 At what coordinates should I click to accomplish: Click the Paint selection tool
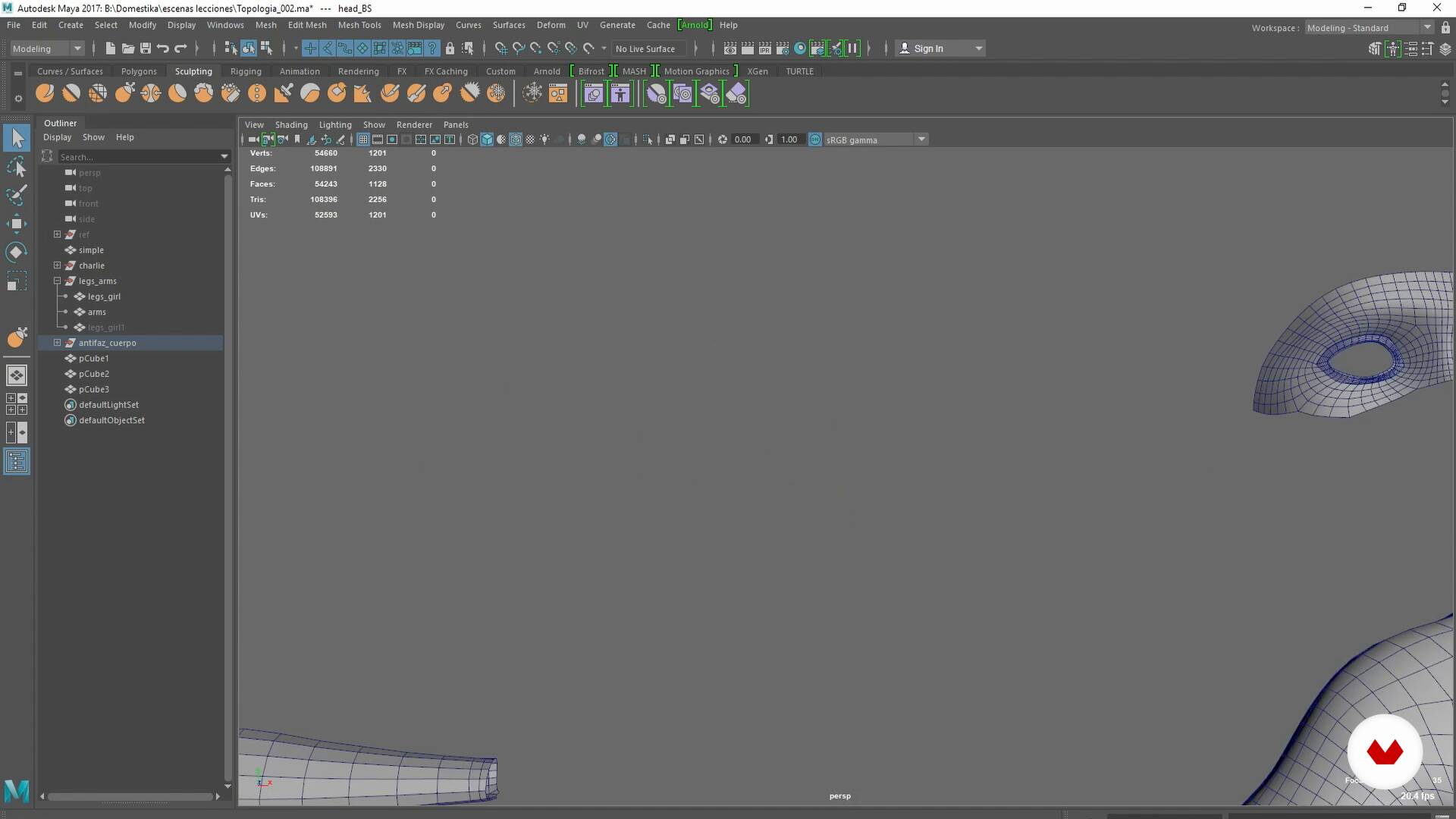click(17, 195)
